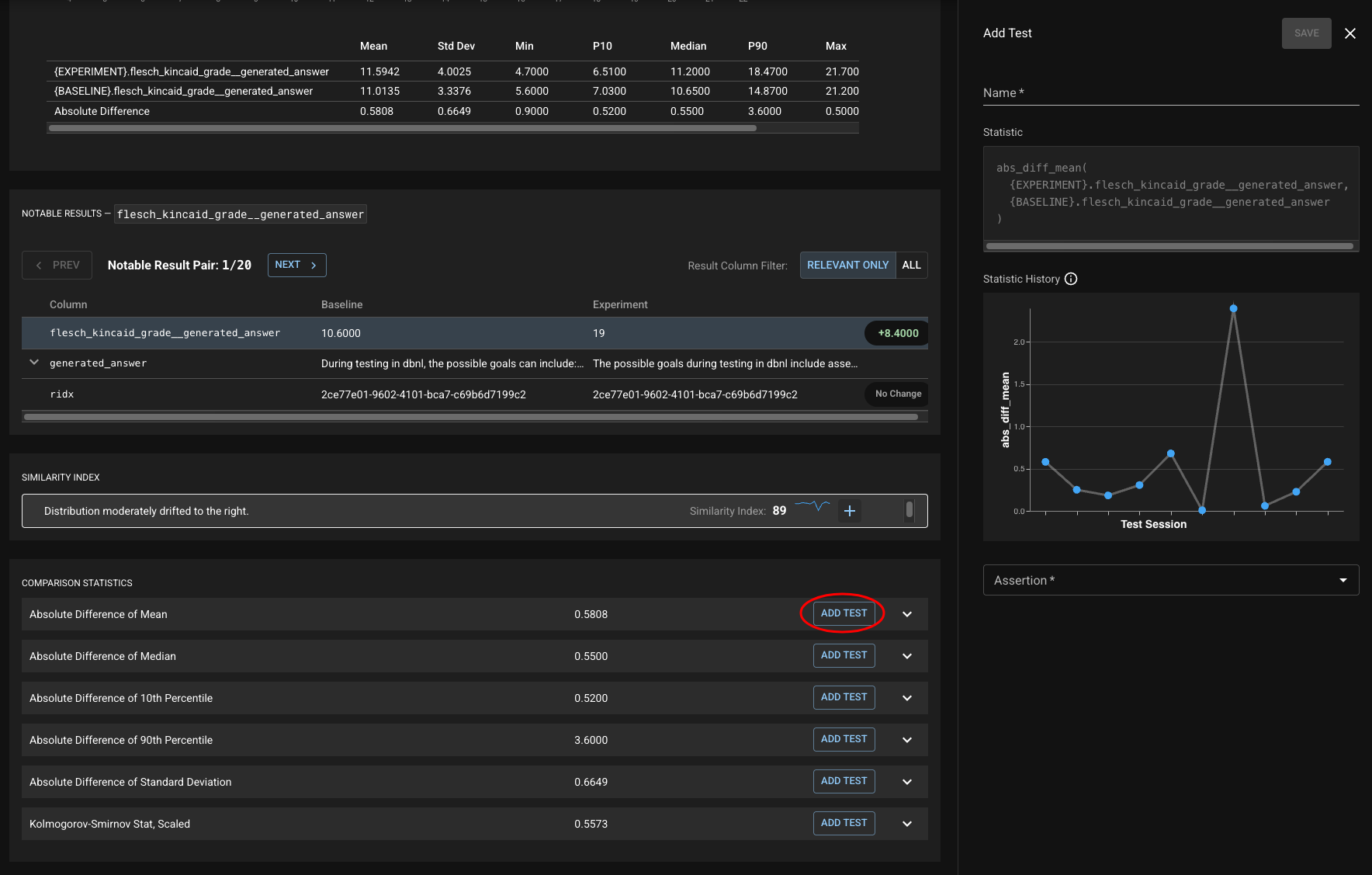Screen dimensions: 1372x875
Task: Go to next notable result pair
Action: [296, 265]
